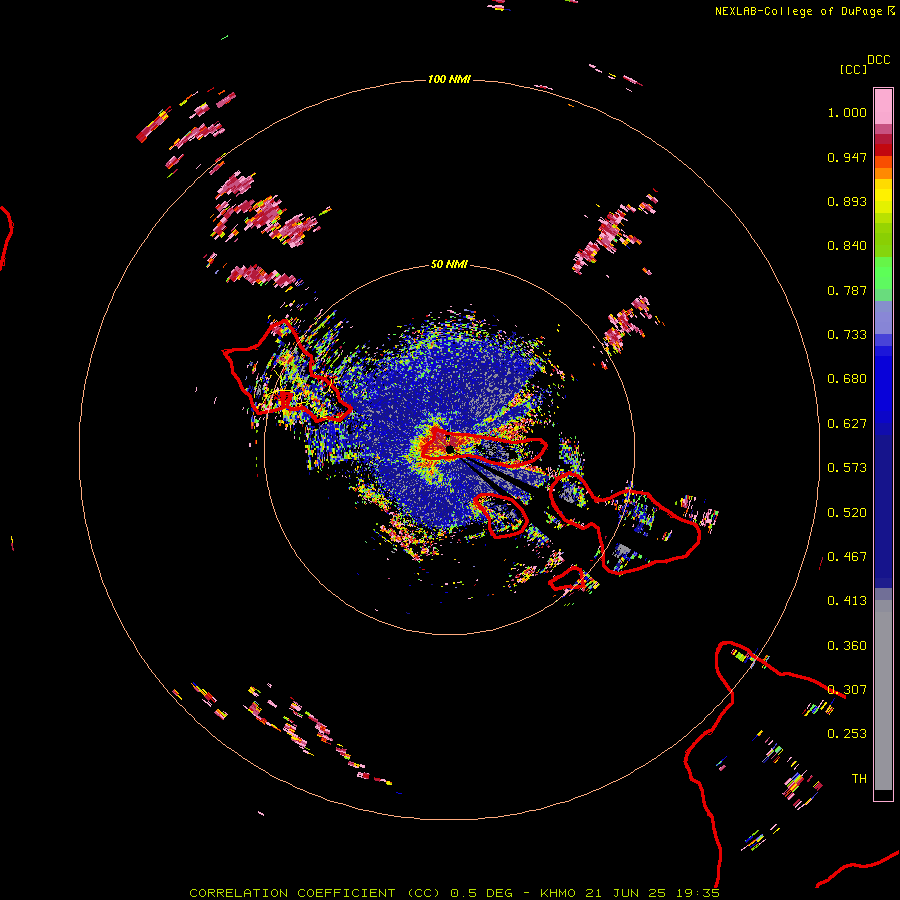
Task: Click the 0.360 scale value
Action: click(x=847, y=646)
